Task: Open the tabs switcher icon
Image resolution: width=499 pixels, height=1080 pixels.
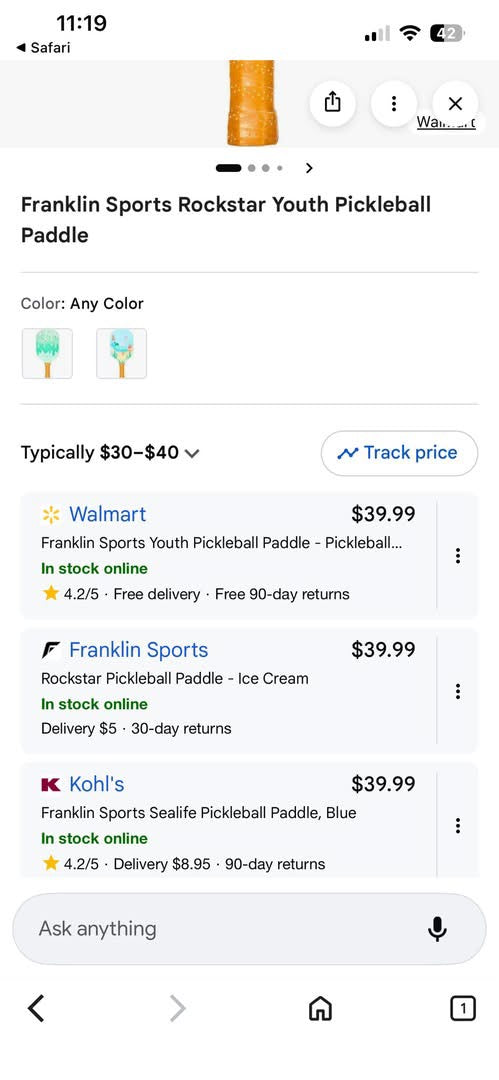Action: coord(462,1009)
